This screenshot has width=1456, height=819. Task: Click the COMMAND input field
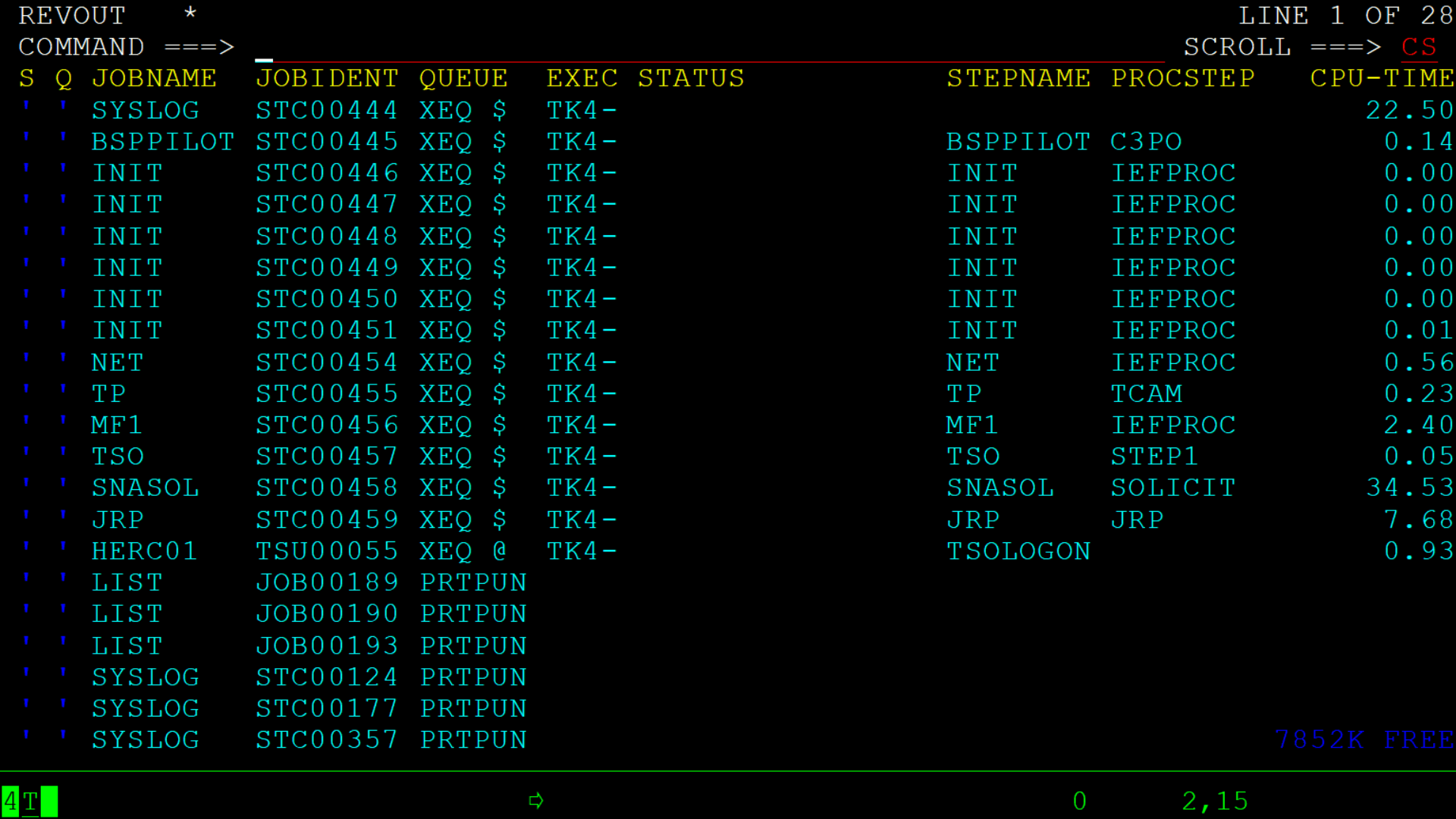coord(710,47)
